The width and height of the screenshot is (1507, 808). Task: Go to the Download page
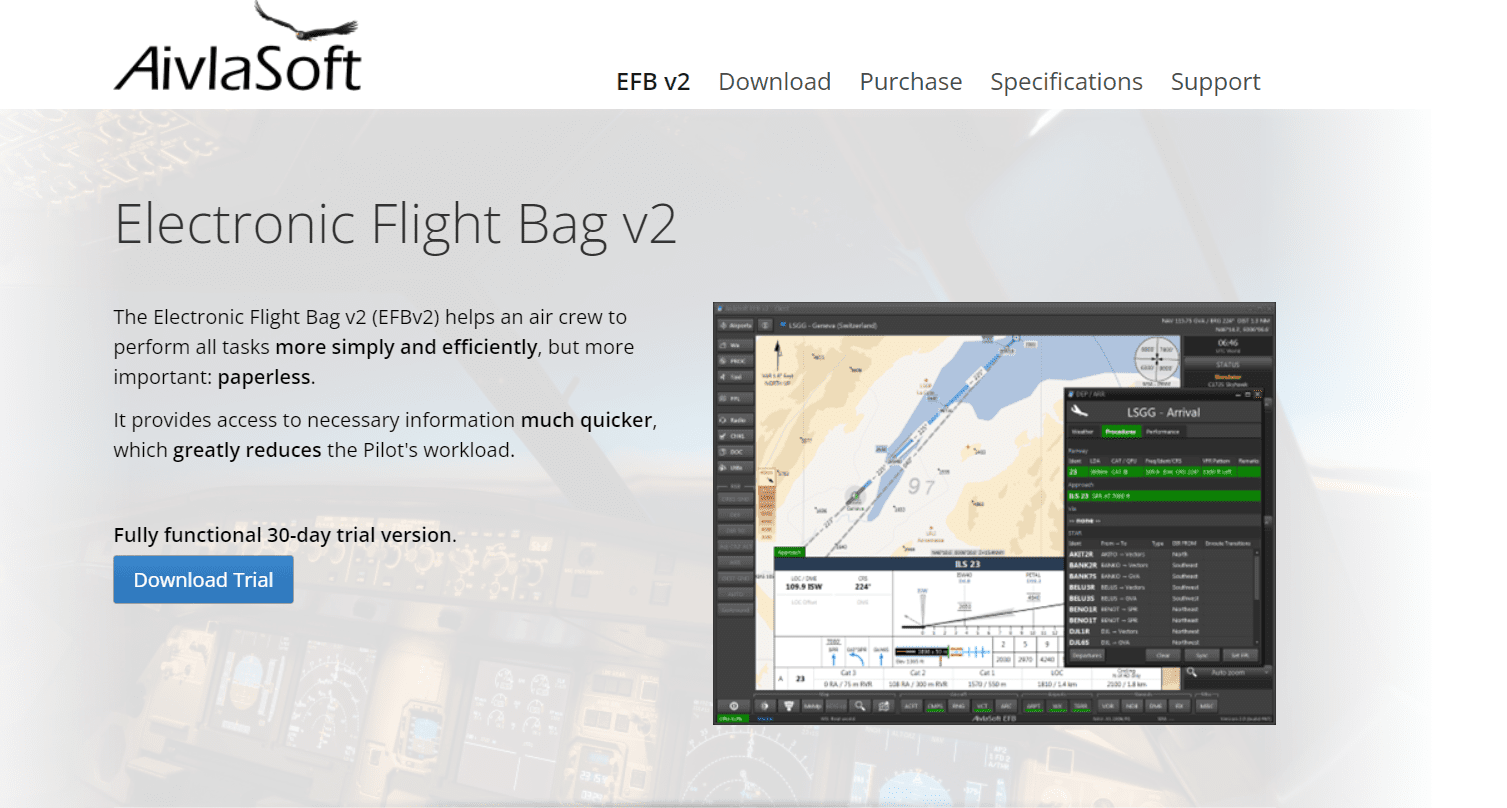(775, 81)
